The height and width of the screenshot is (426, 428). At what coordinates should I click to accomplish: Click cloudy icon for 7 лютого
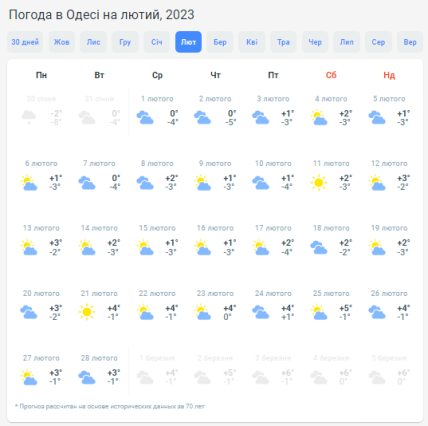[x=87, y=183]
